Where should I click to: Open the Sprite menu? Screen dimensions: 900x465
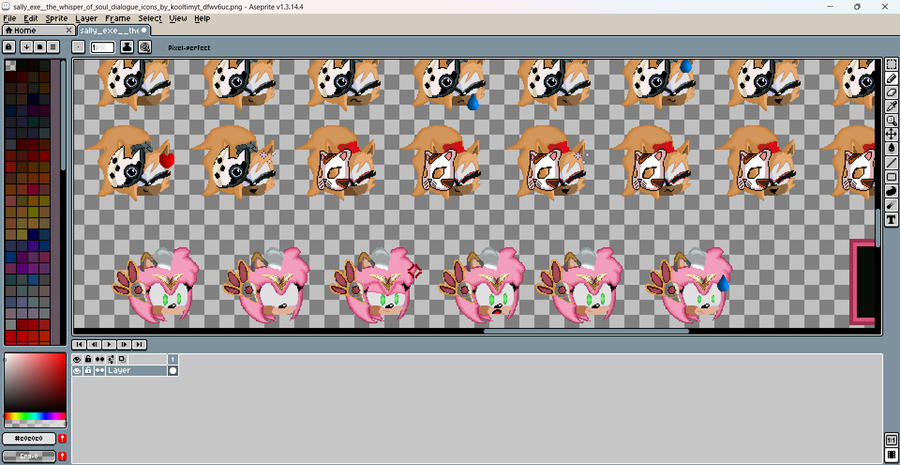(x=56, y=18)
